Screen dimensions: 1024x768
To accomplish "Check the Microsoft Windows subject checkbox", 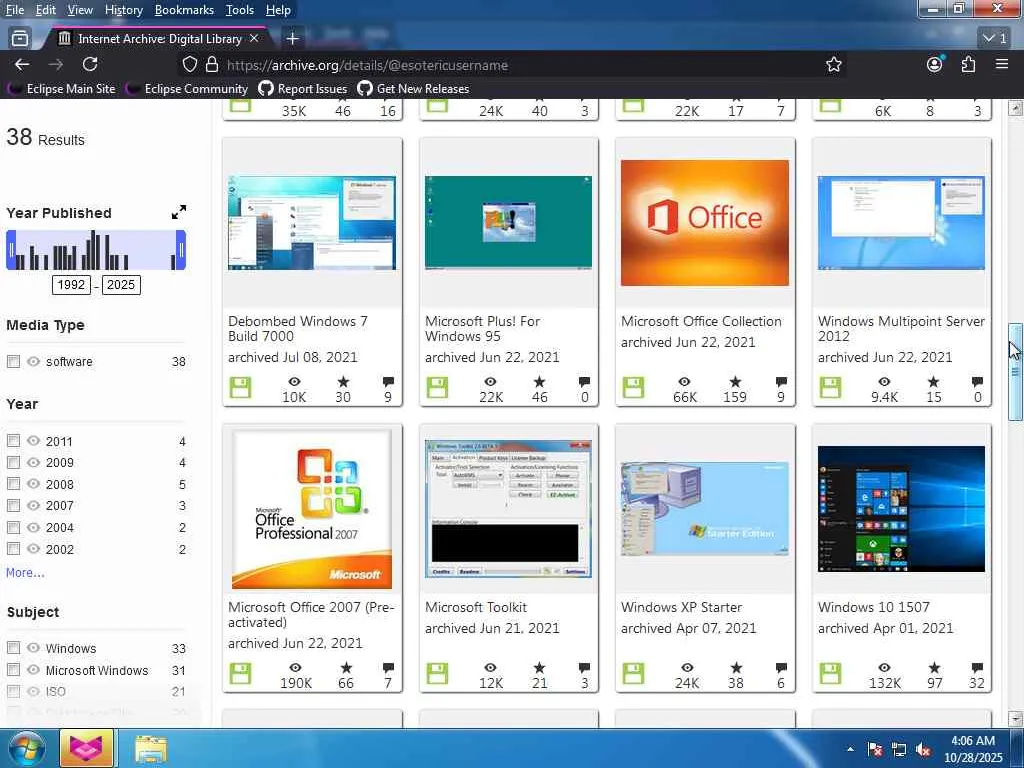I will pyautogui.click(x=13, y=669).
